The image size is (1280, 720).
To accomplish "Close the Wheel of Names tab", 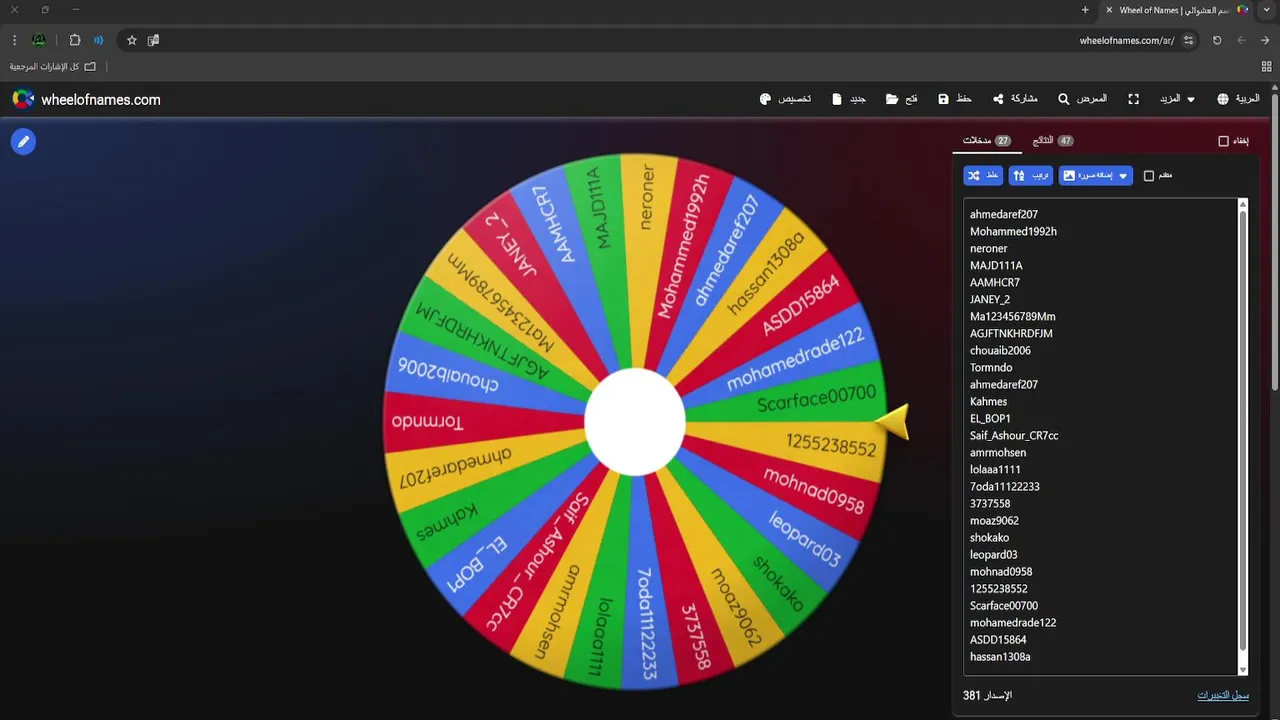I will 1109,10.
